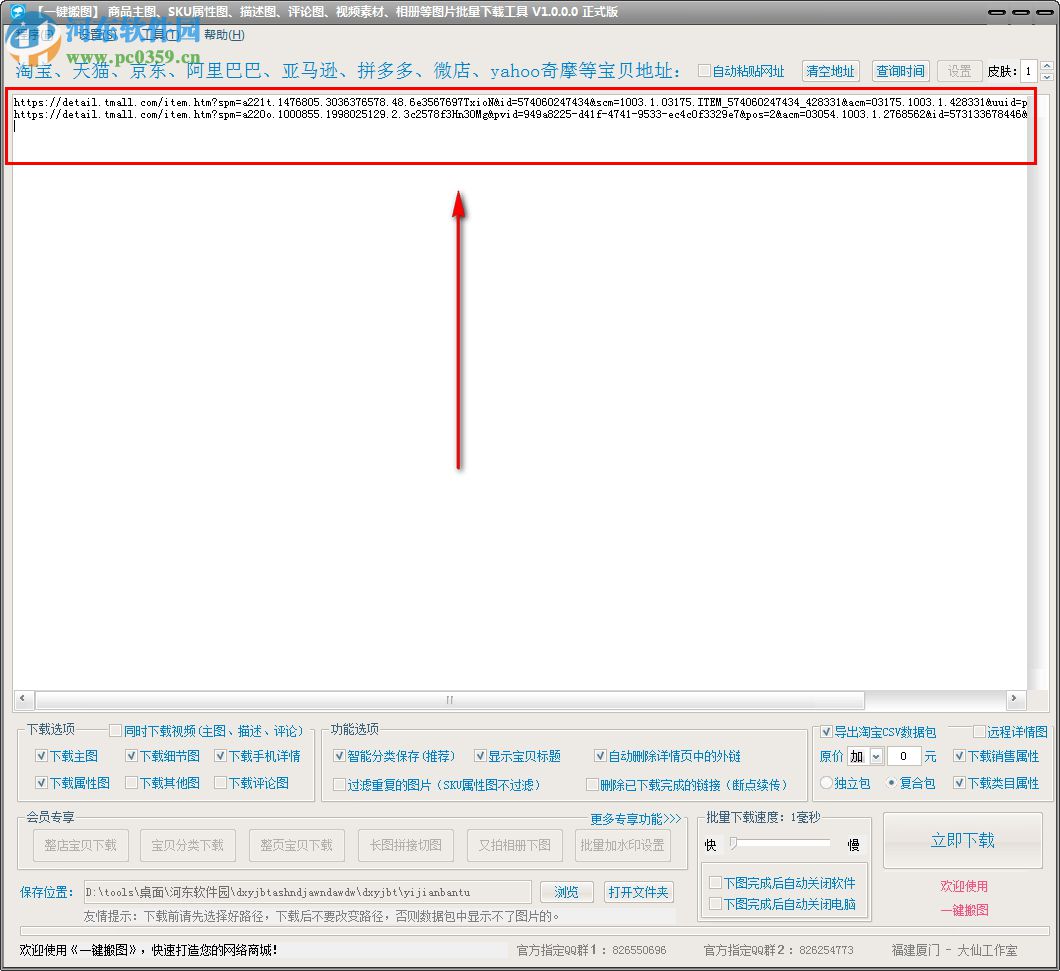
Task: Click the 清空地址 button
Action: [x=830, y=71]
